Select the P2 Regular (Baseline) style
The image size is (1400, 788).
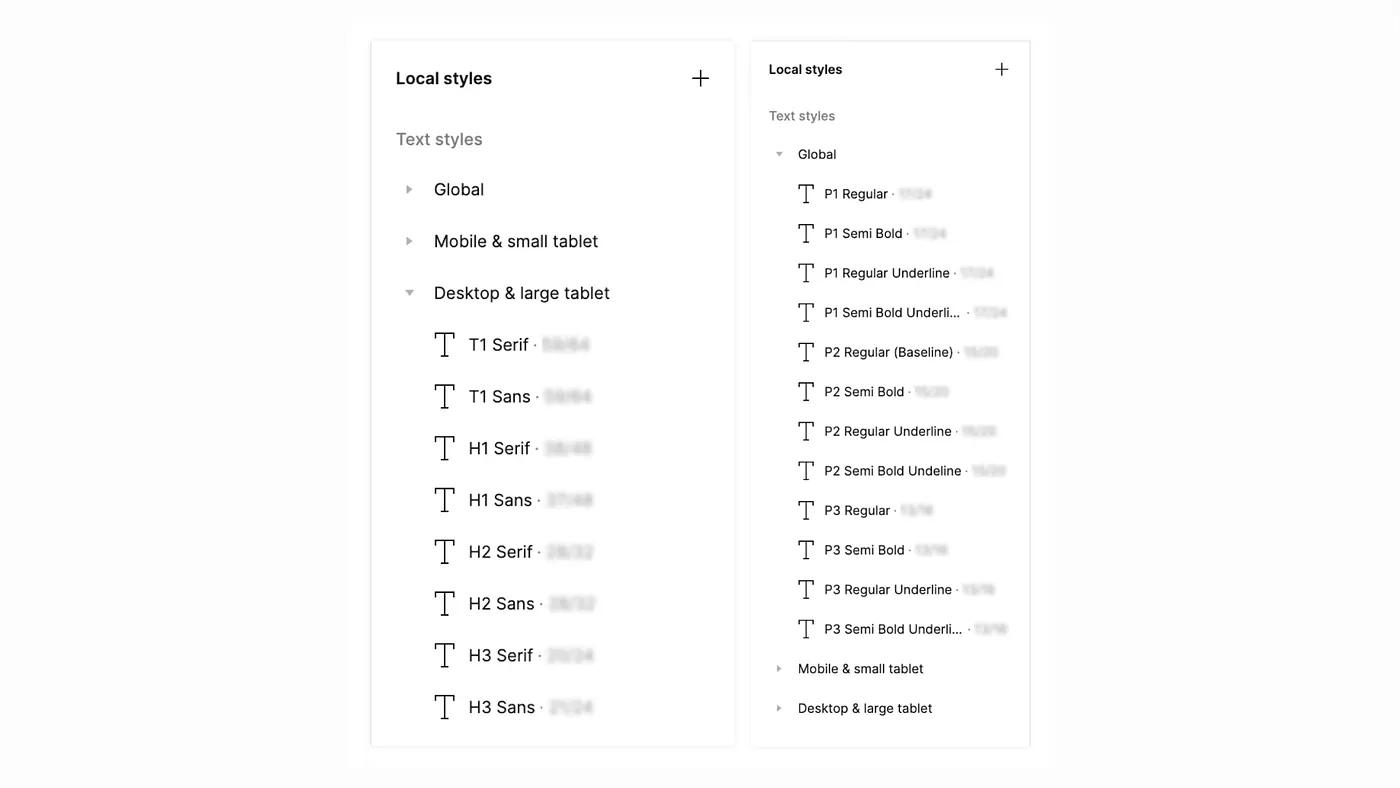(x=890, y=352)
